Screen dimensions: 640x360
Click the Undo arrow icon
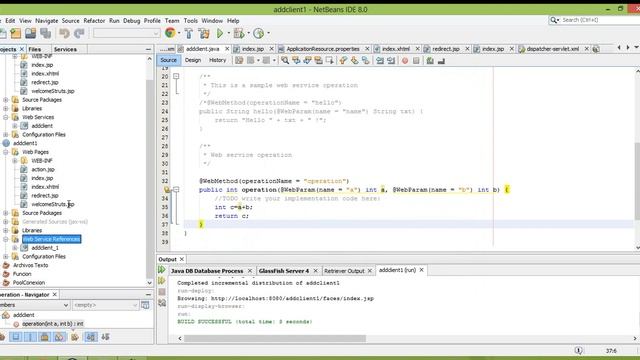click(x=64, y=33)
